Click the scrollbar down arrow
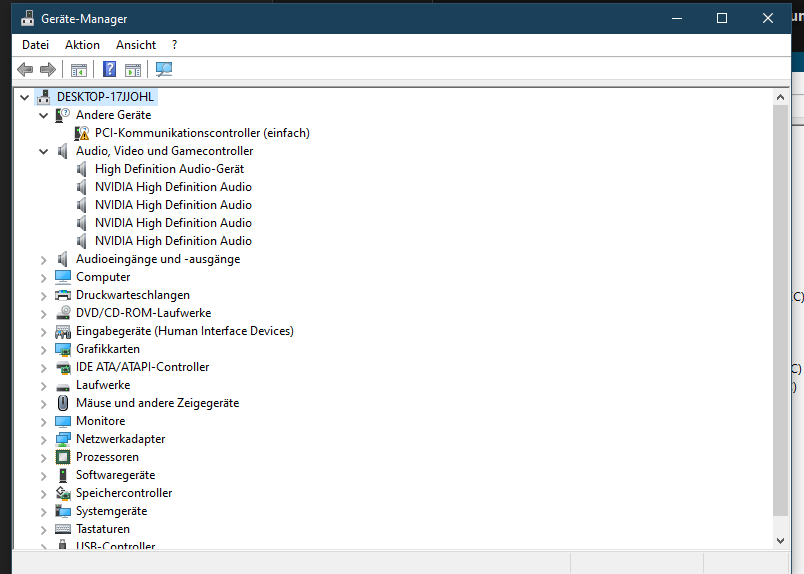The image size is (804, 574). pyautogui.click(x=780, y=541)
